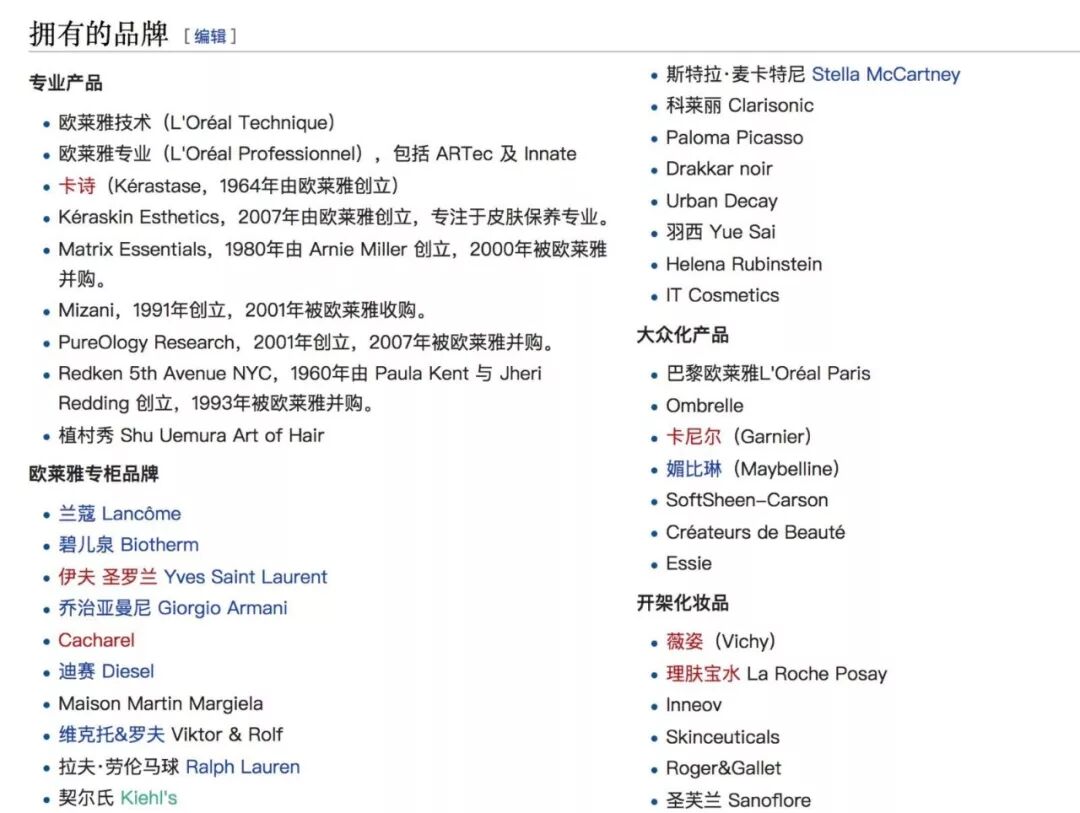Click the Essie entry

[x=689, y=563]
